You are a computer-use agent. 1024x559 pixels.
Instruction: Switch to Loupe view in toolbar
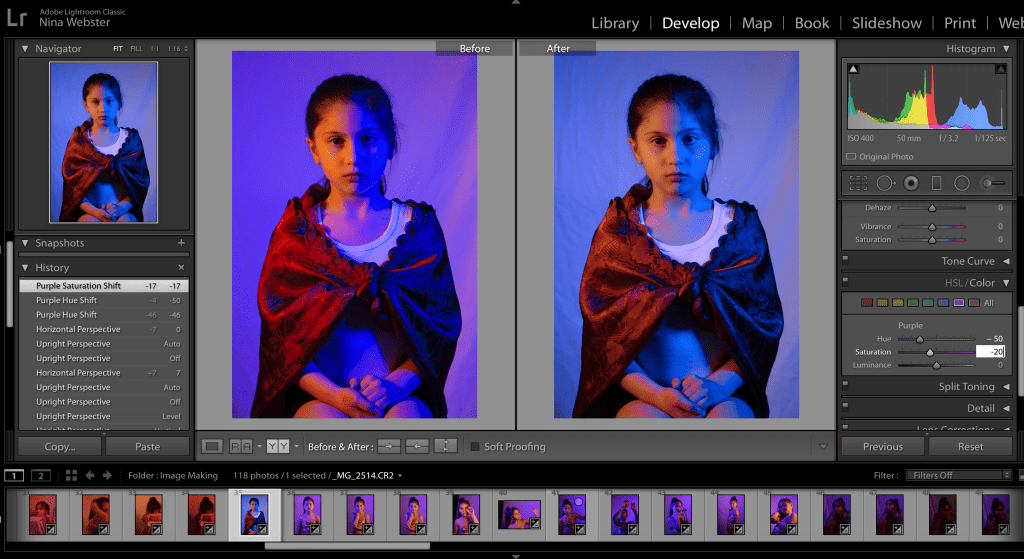(x=212, y=446)
